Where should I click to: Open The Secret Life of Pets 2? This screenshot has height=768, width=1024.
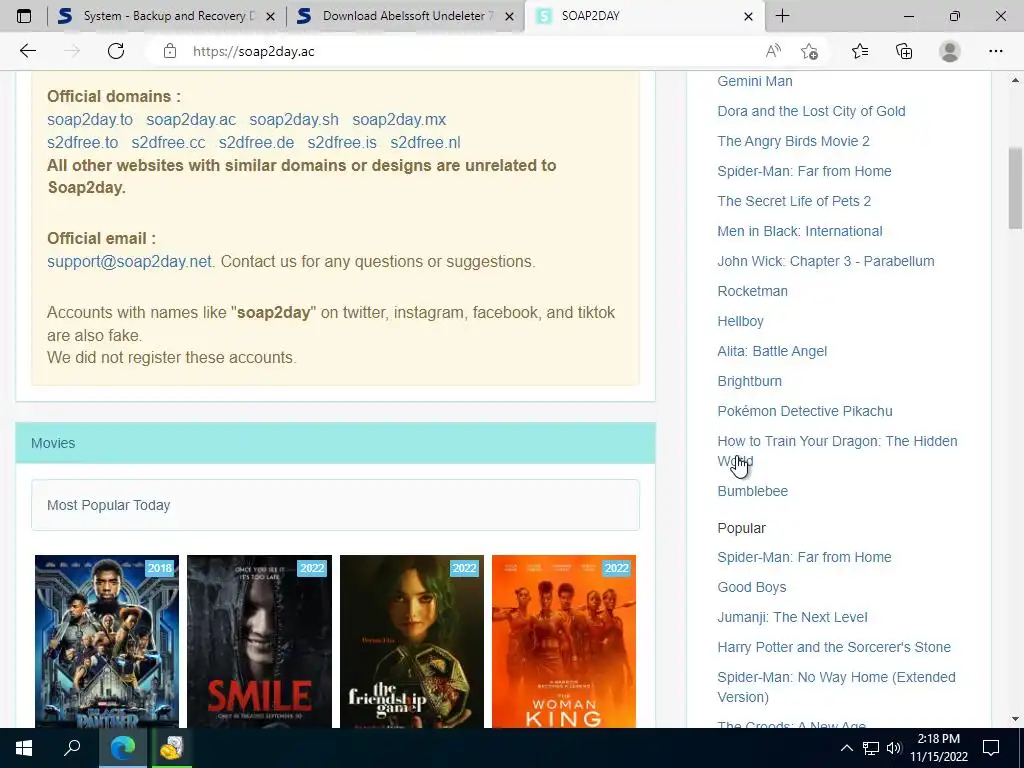pos(794,201)
